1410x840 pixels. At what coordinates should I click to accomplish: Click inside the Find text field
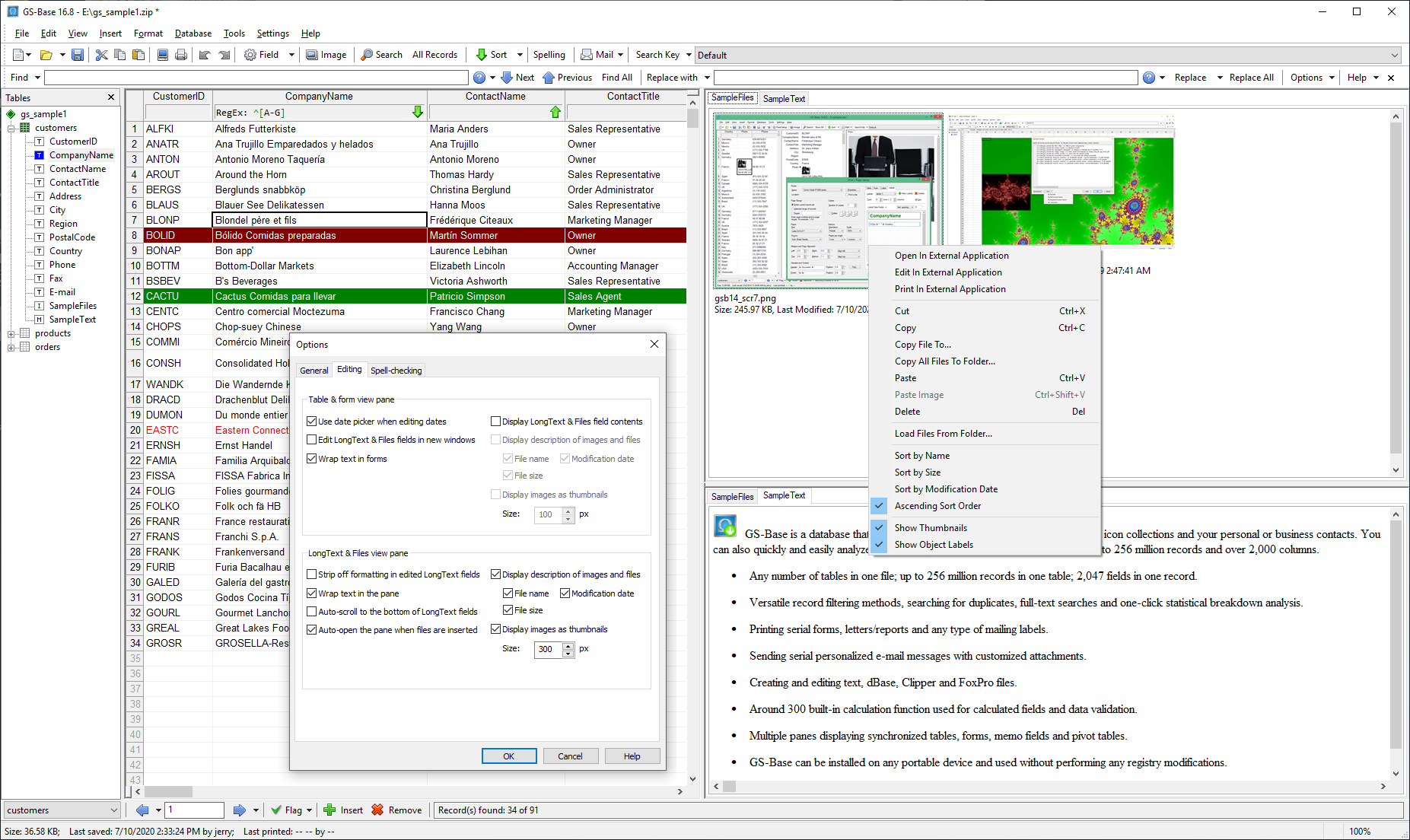point(256,78)
